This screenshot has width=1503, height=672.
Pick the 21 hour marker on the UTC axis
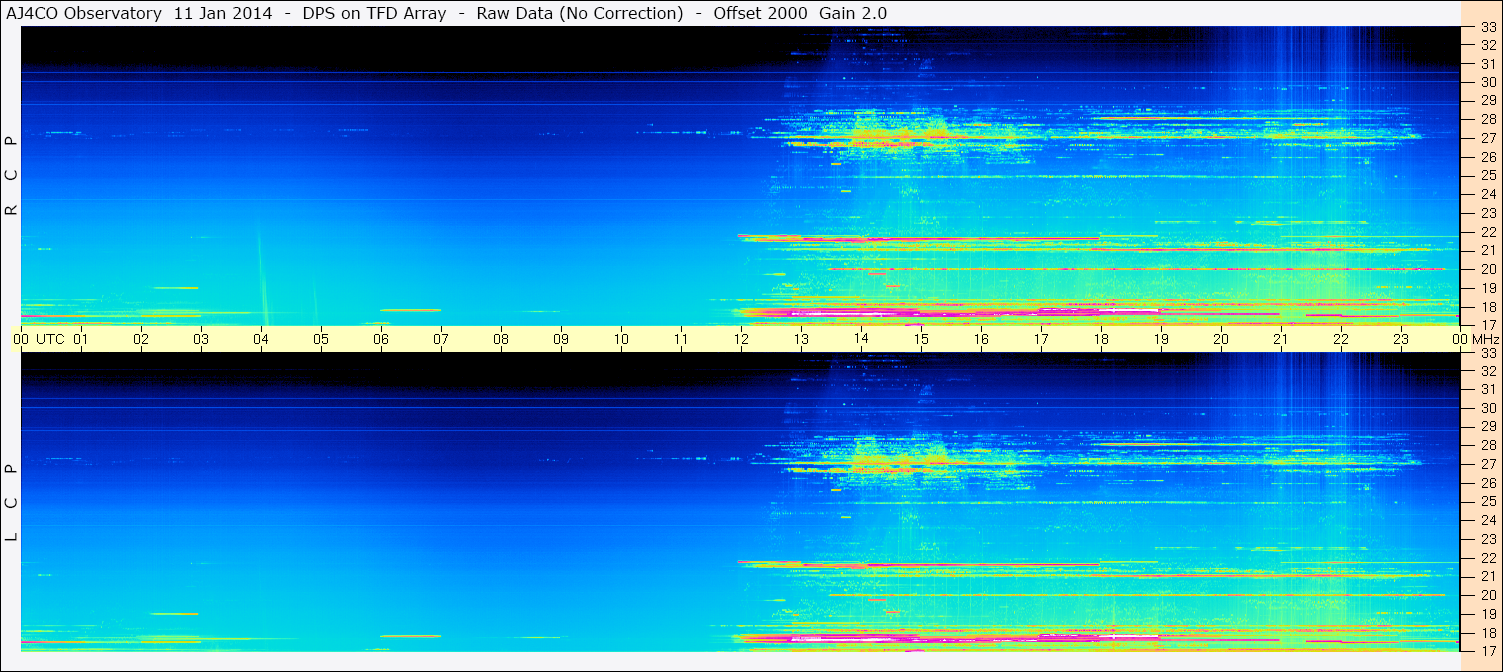click(1281, 339)
